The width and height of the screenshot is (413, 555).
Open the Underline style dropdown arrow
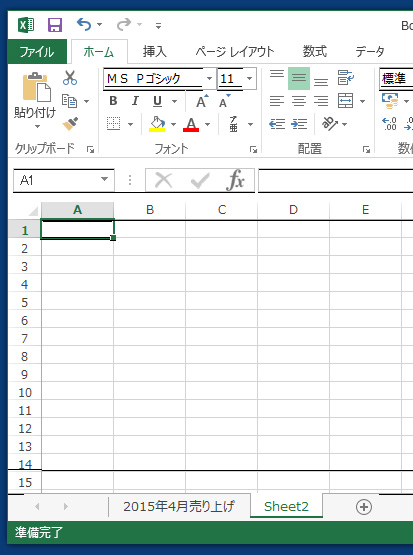tap(174, 102)
